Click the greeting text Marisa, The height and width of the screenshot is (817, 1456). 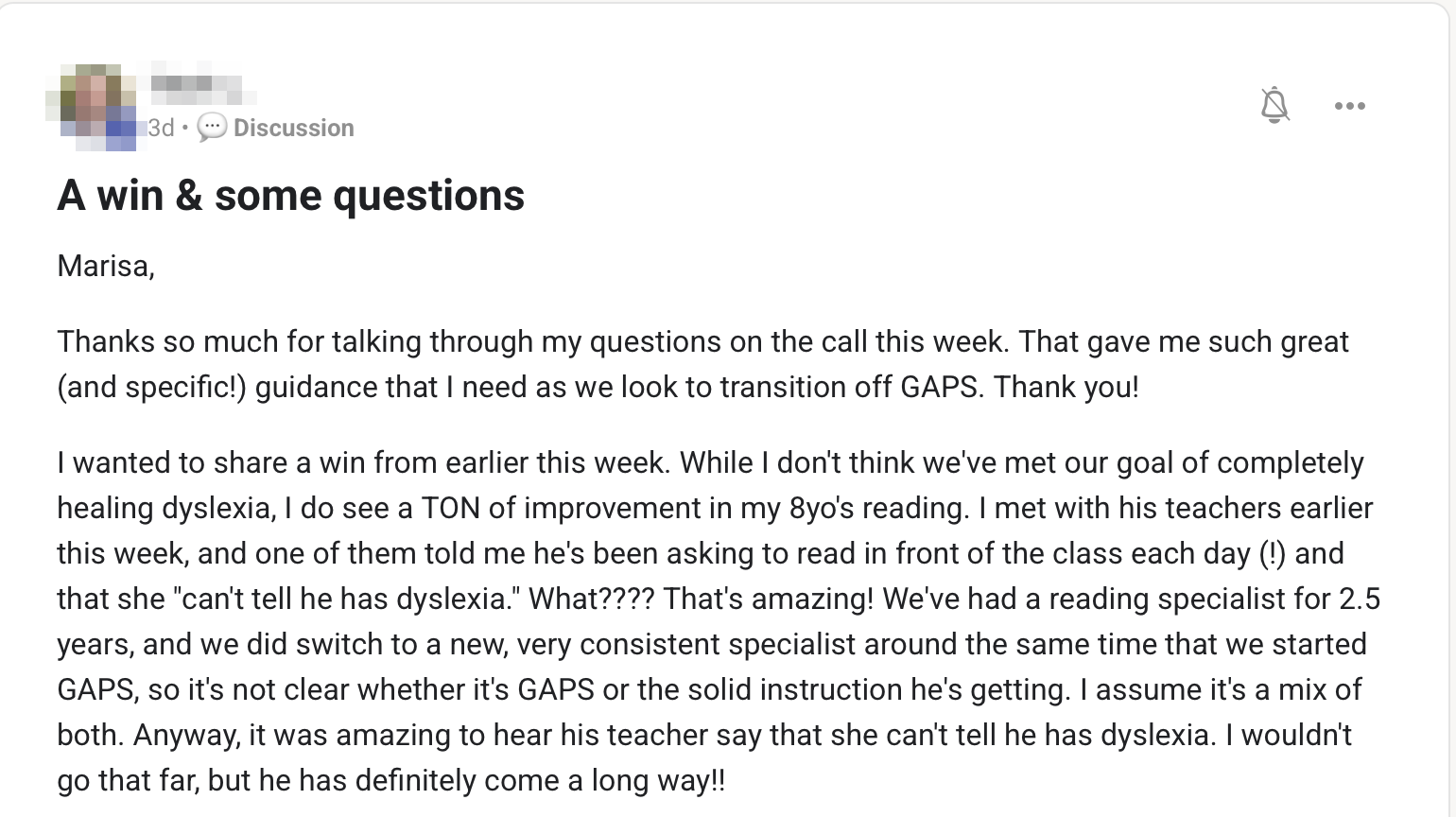(x=106, y=266)
